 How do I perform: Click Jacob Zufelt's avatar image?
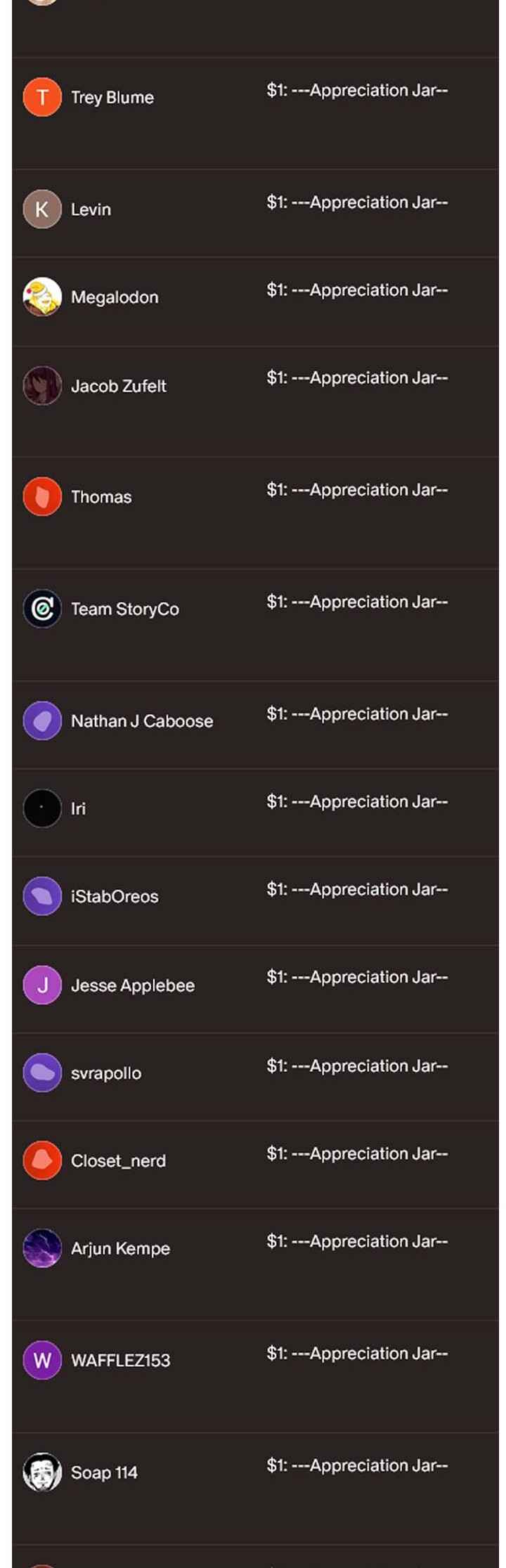[42, 385]
